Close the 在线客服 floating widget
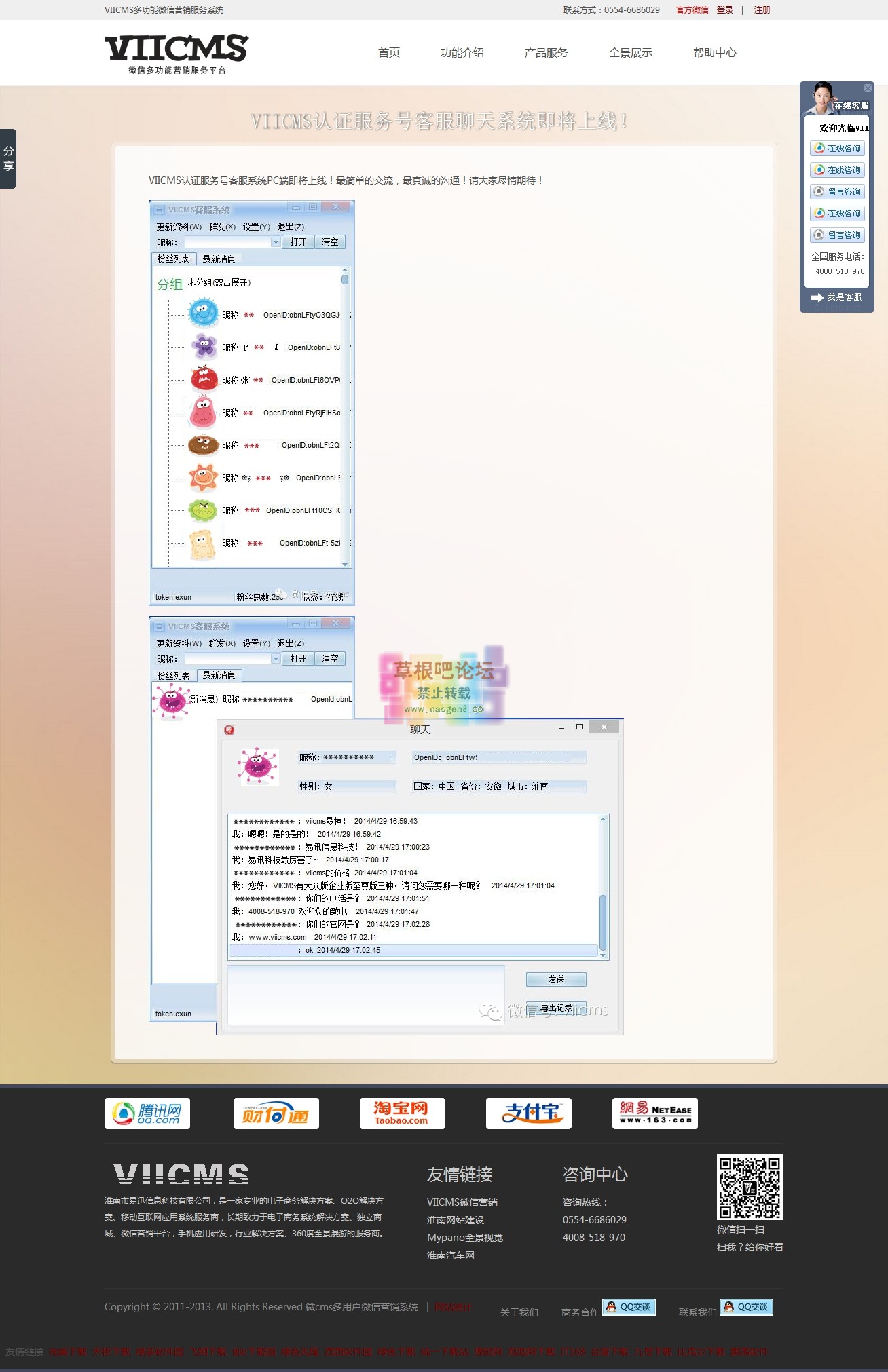The image size is (888, 1372). coord(868,88)
